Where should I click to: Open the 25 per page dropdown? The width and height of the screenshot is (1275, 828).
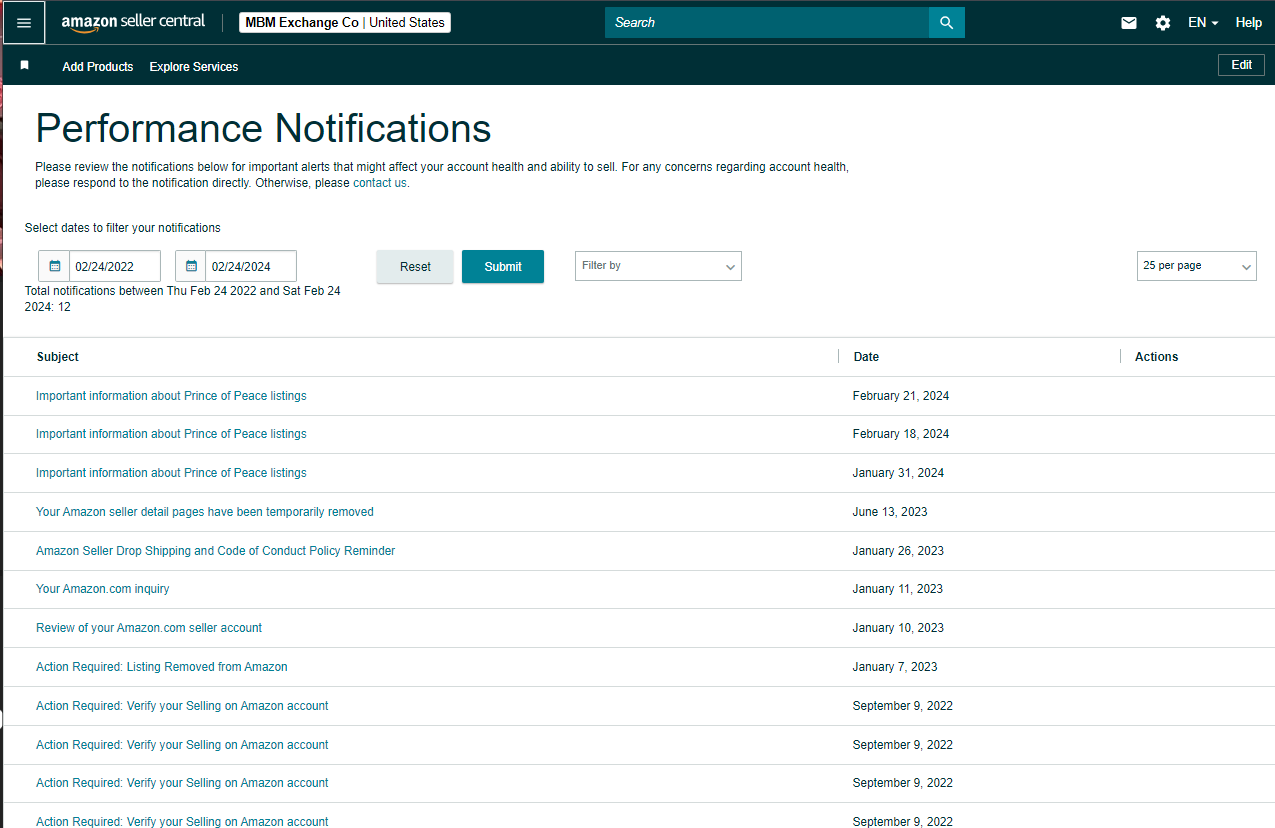click(x=1197, y=266)
